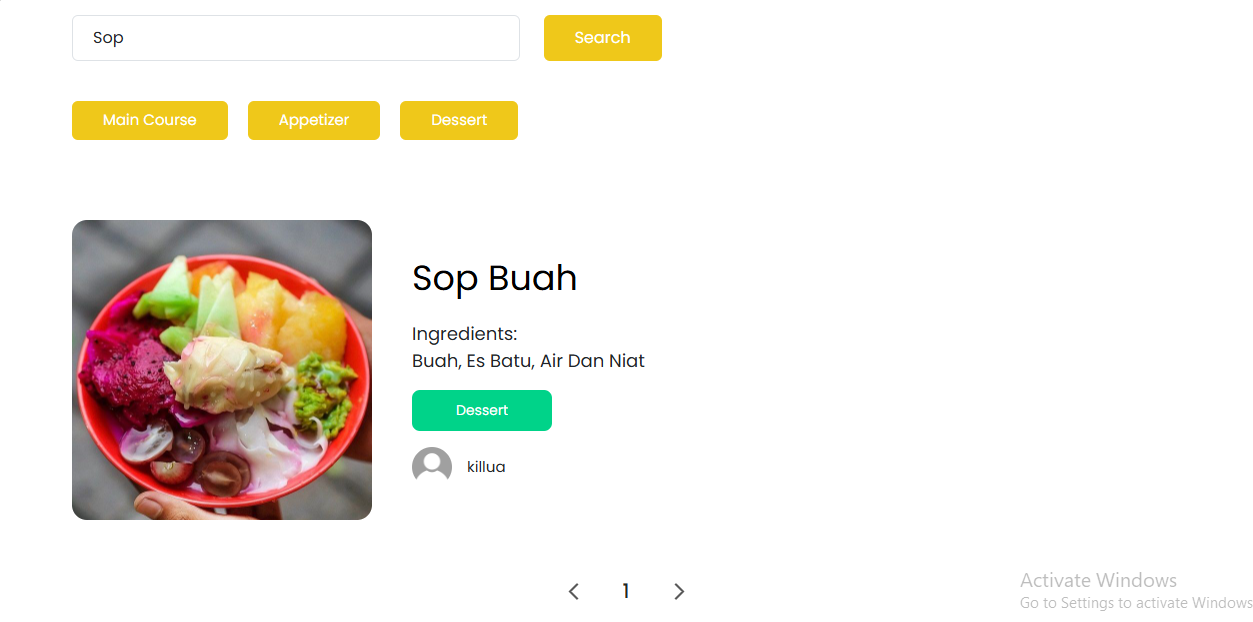
Task: Click the killua username link
Action: [x=486, y=466]
